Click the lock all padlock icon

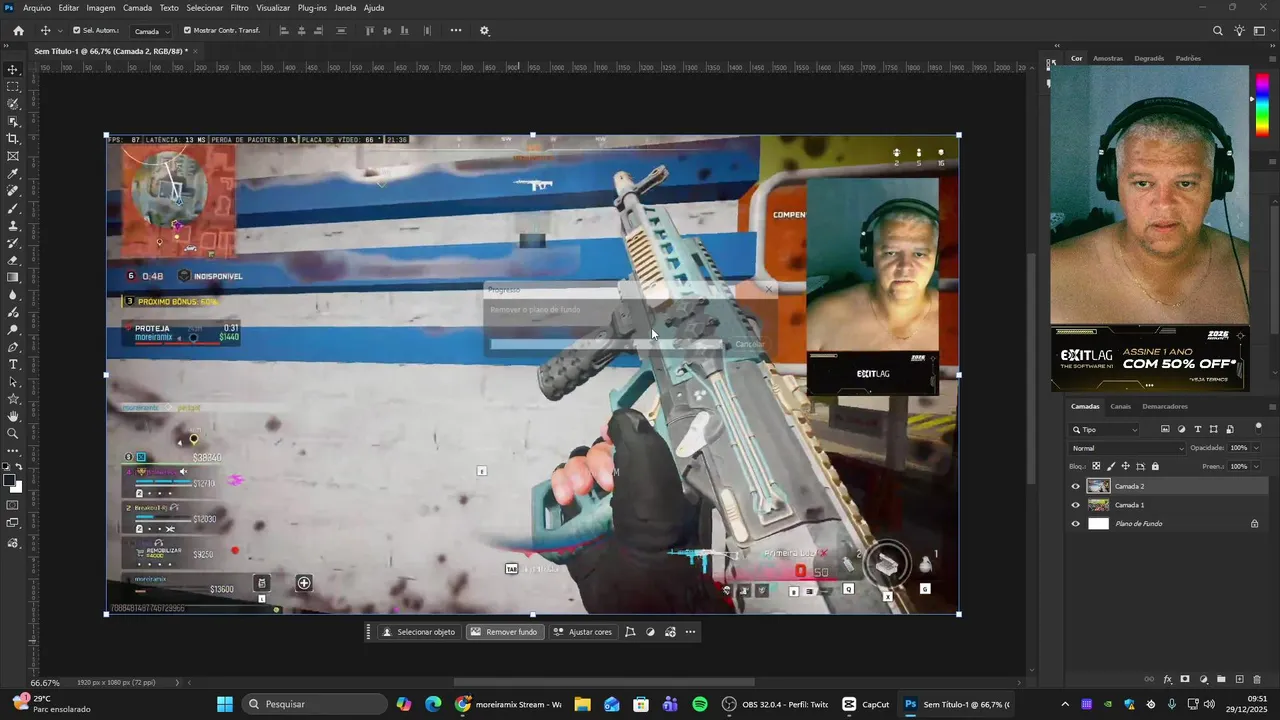(x=1155, y=466)
